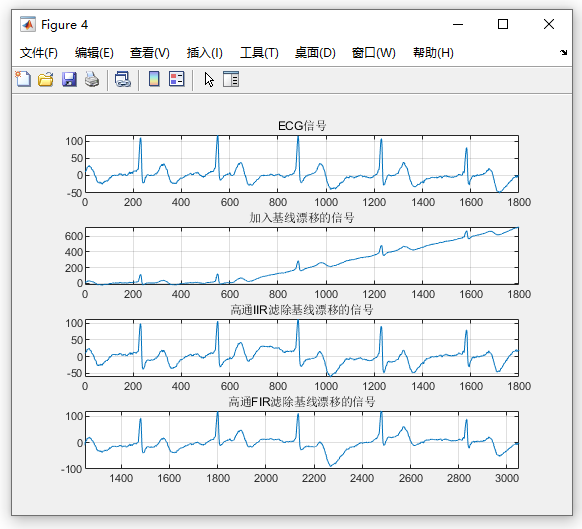The image size is (582, 529).
Task: Open the 桌面(D) menu
Action: 315,53
